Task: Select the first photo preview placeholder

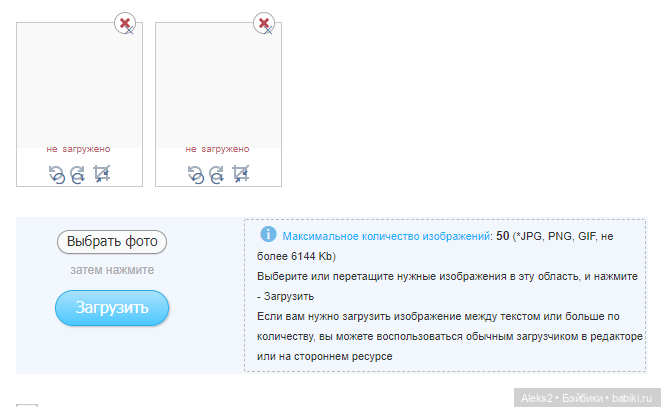Action: pyautogui.click(x=79, y=85)
